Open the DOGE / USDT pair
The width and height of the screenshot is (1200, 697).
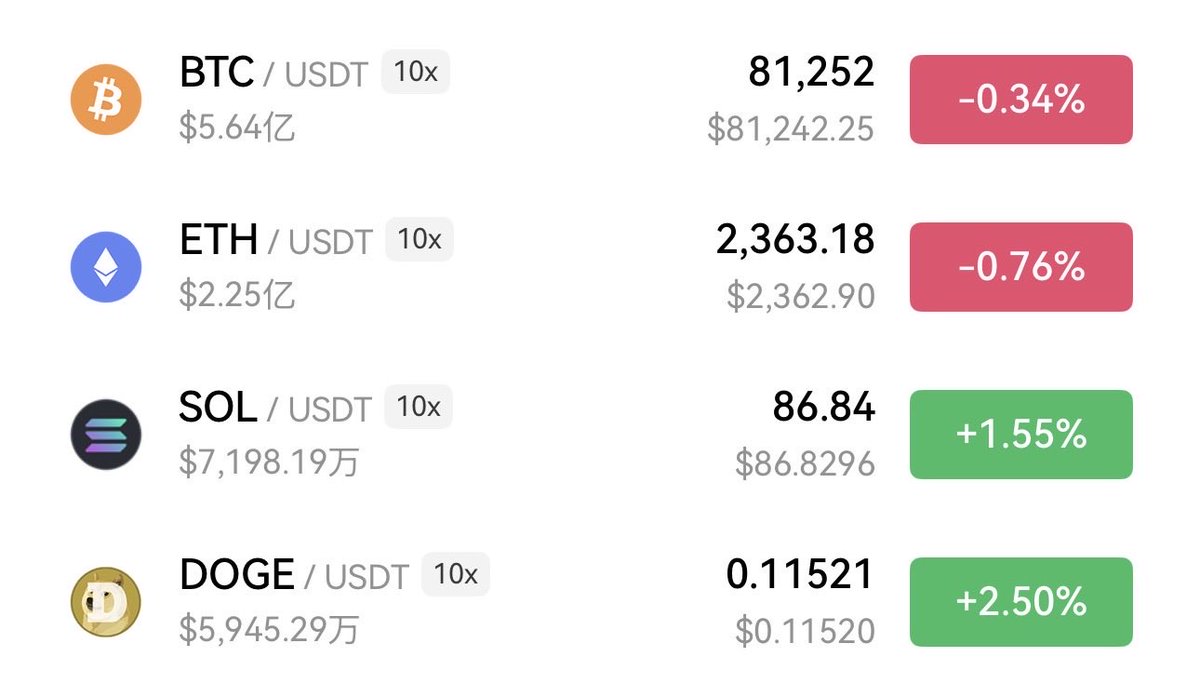[294, 575]
